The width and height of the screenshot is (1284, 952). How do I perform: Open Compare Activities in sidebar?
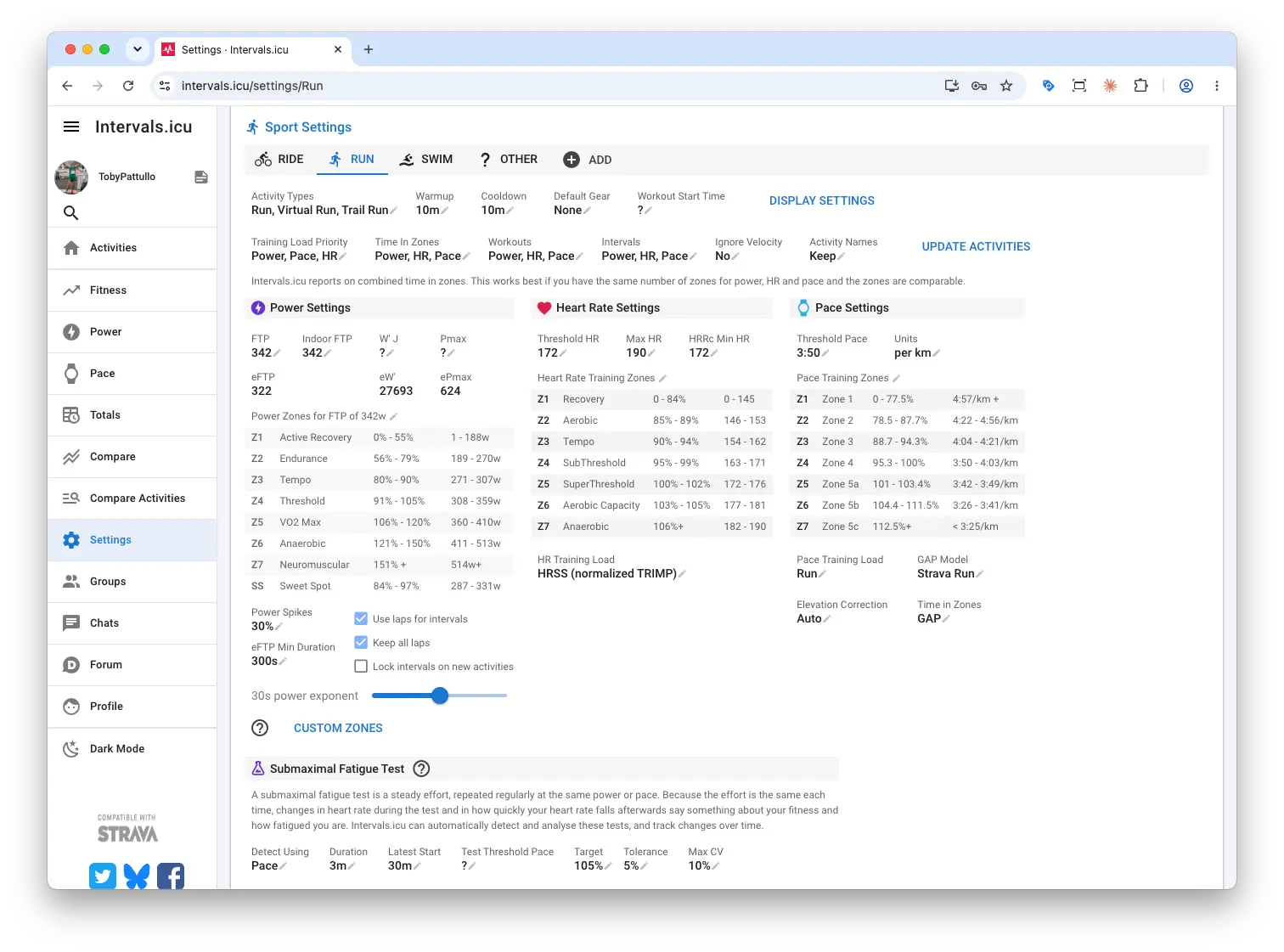pos(132,499)
